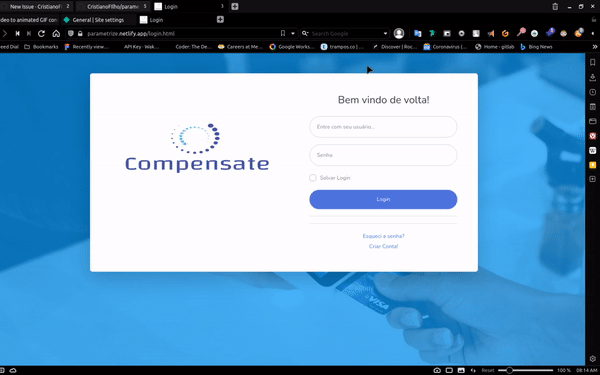Viewport: 600px width, 375px height.
Task: Click the page zoom slider handle
Action: pos(509,370)
